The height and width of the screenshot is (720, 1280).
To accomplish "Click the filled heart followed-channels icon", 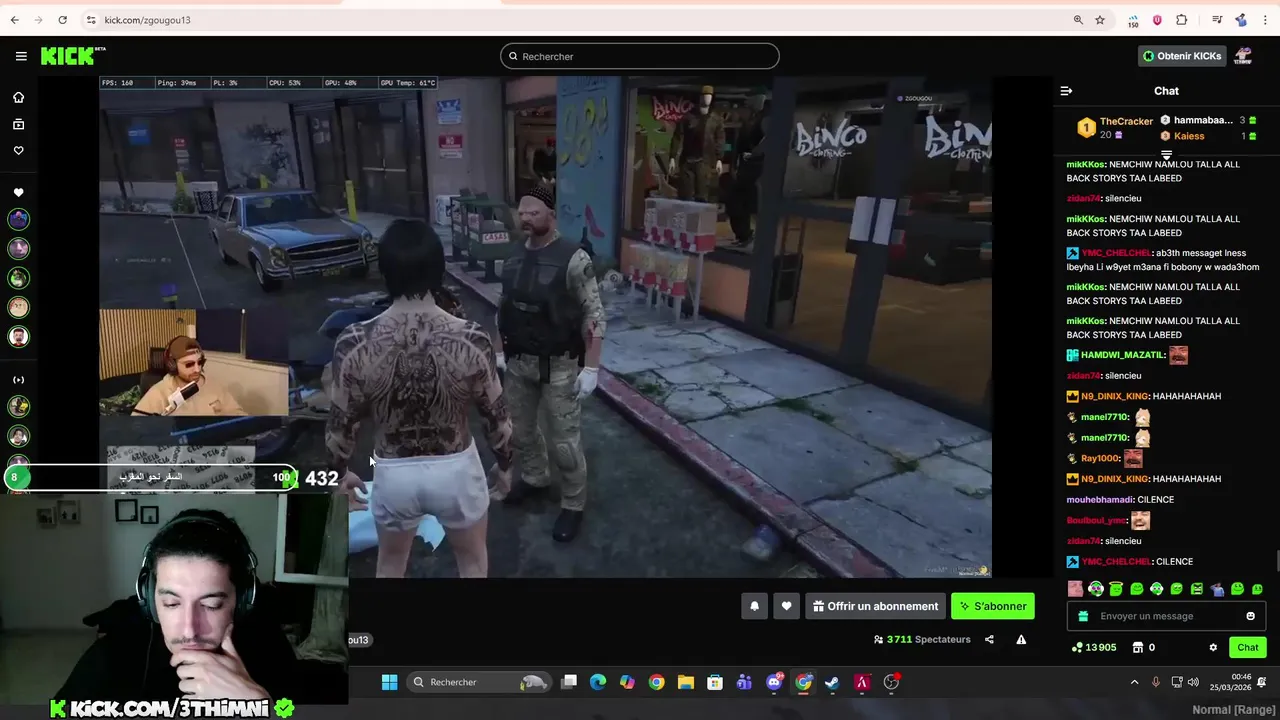I will (18, 192).
